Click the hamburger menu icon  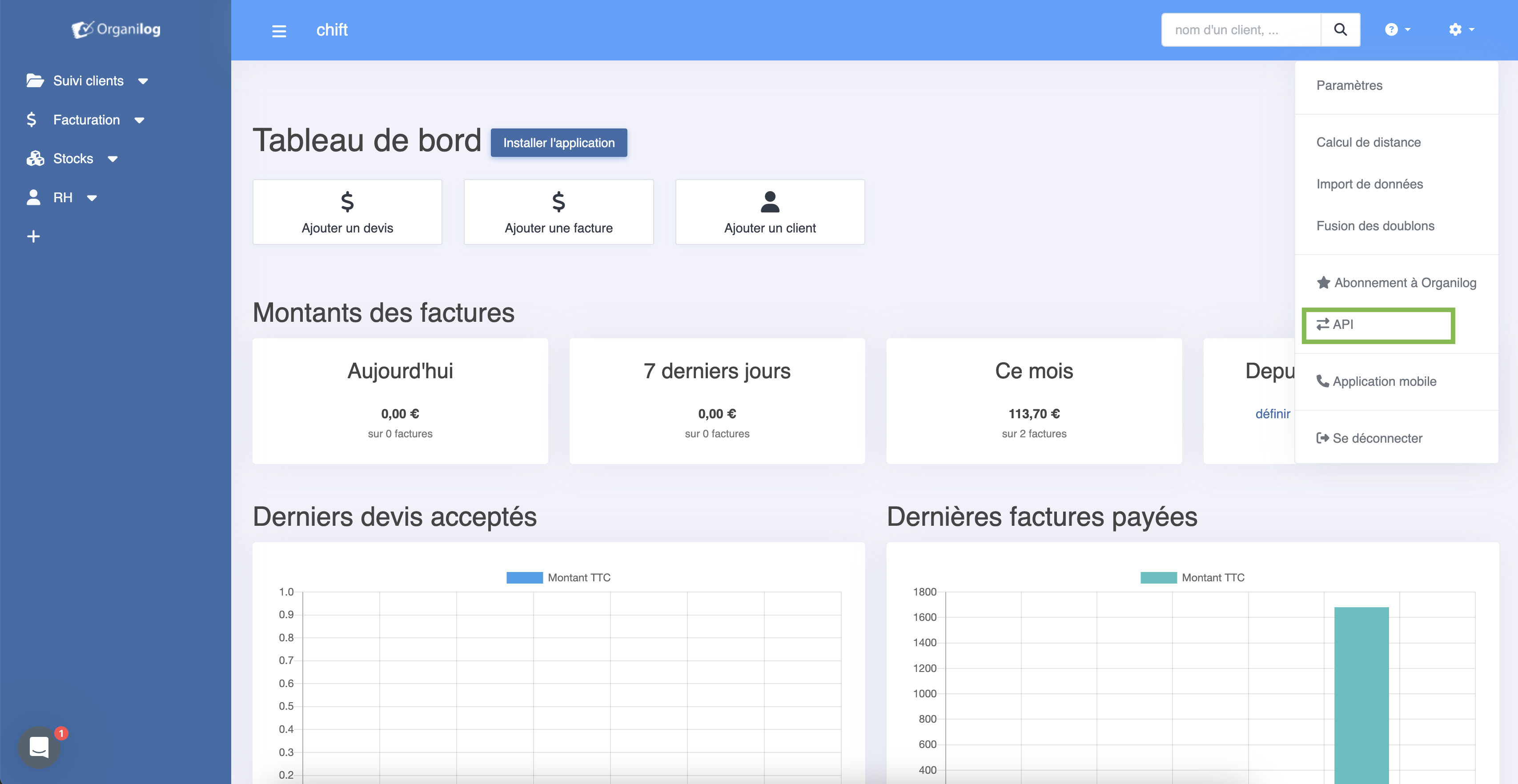point(279,31)
